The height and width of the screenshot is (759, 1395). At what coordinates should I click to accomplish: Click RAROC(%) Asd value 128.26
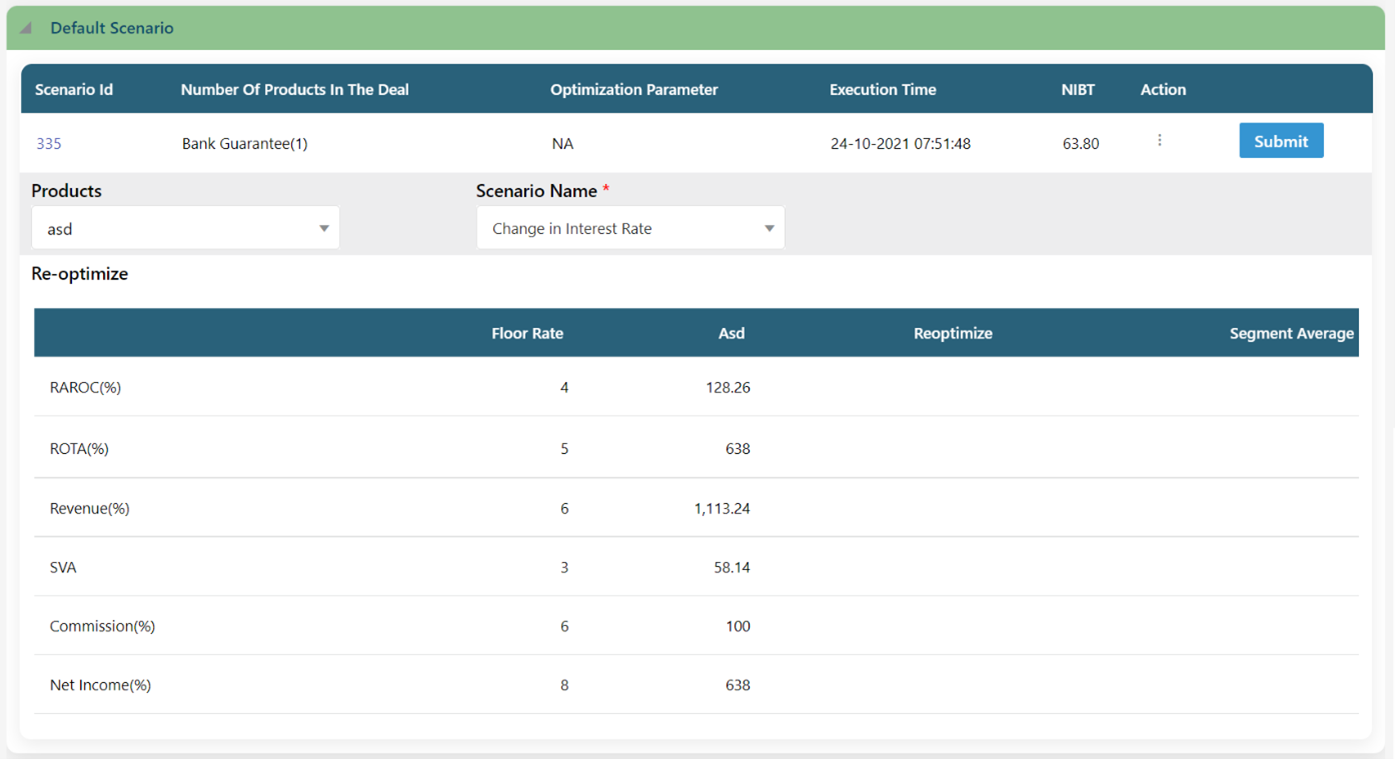pyautogui.click(x=728, y=387)
